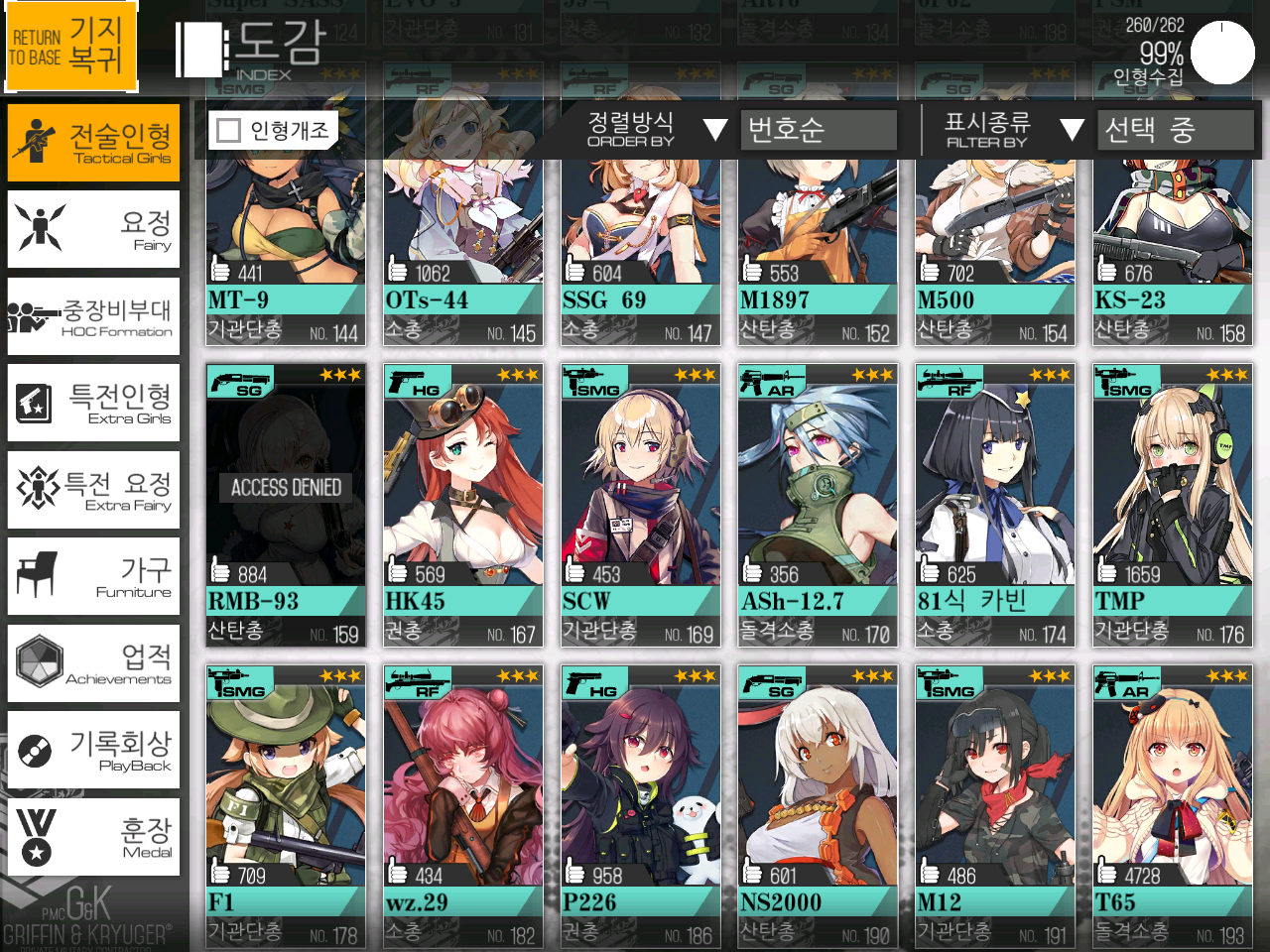Open the NS2000 shotgun doll card
The image size is (1270, 952).
[818, 807]
